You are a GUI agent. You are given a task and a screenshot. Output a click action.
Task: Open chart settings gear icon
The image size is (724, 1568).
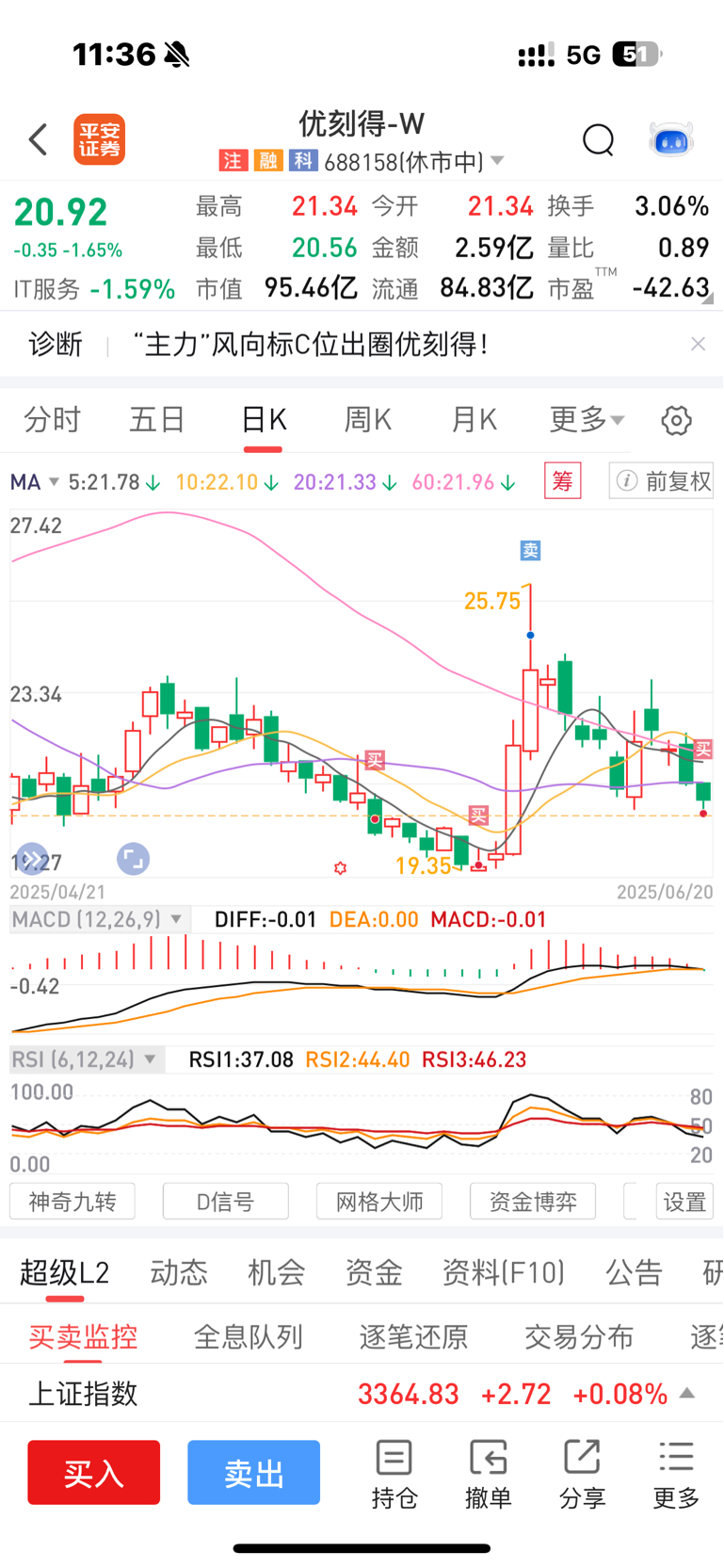point(676,420)
